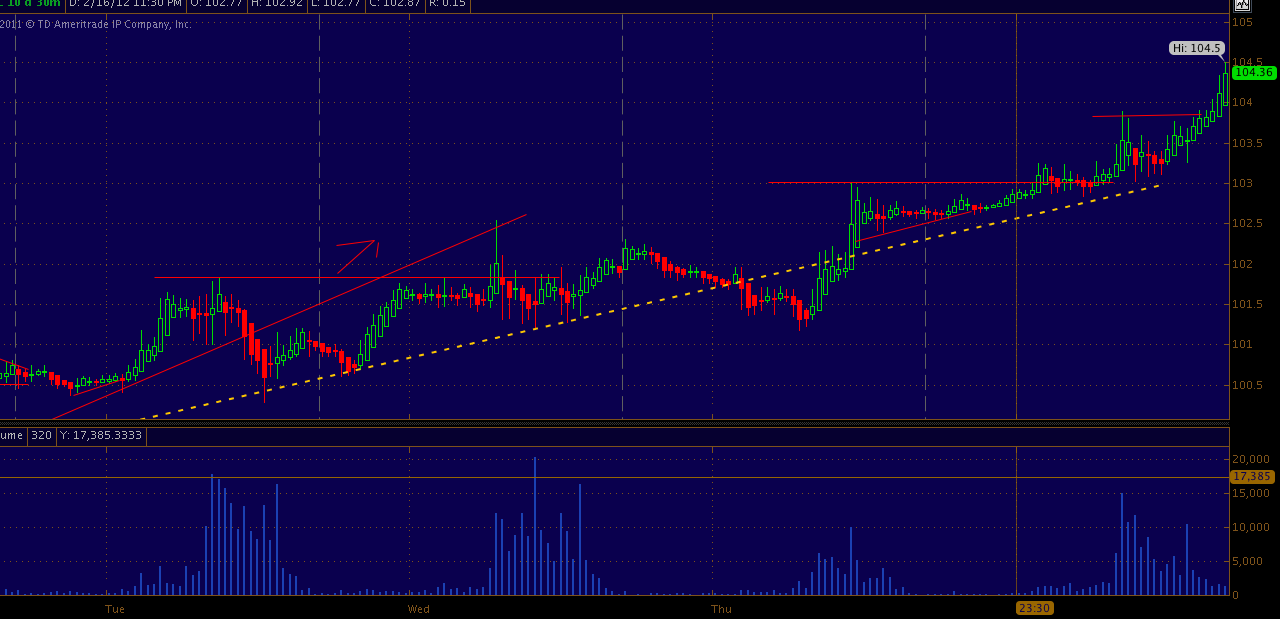Image resolution: width=1280 pixels, height=619 pixels.
Task: Click the open price O: 102.77
Action: click(216, 4)
